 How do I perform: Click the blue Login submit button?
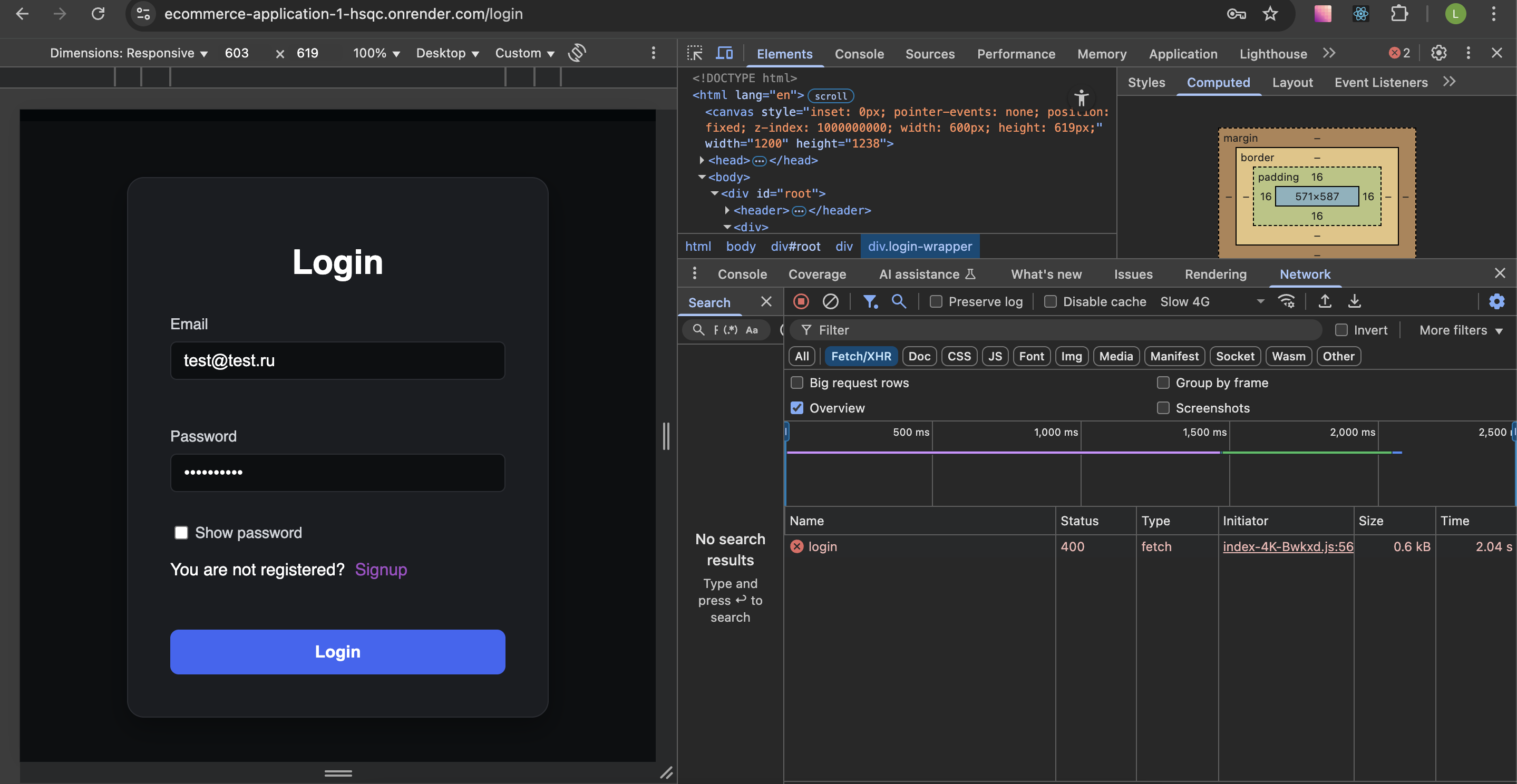click(337, 652)
